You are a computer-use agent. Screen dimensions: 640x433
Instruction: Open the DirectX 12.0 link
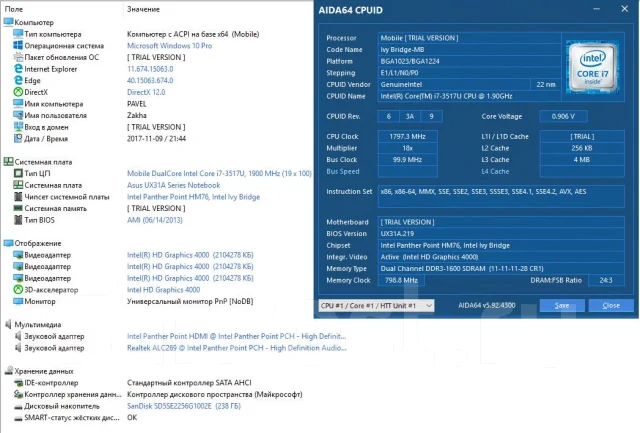click(x=146, y=92)
